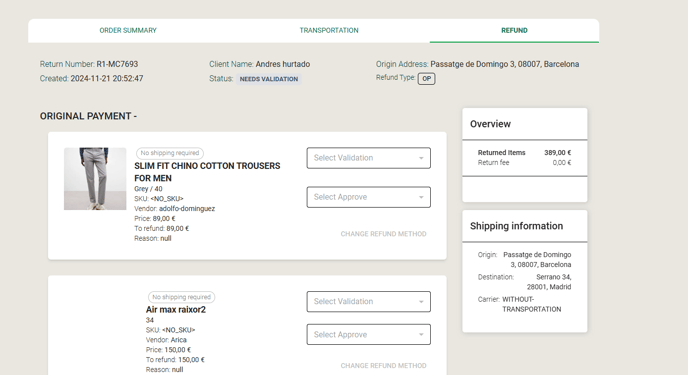Switch to the Transportation tab

pyautogui.click(x=329, y=30)
